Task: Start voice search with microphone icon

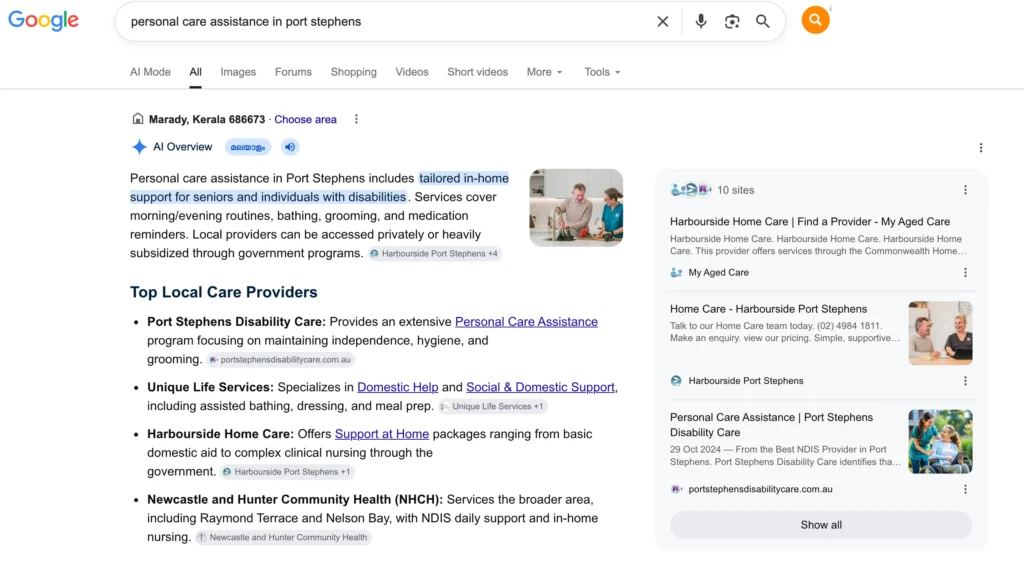Action: 700,22
